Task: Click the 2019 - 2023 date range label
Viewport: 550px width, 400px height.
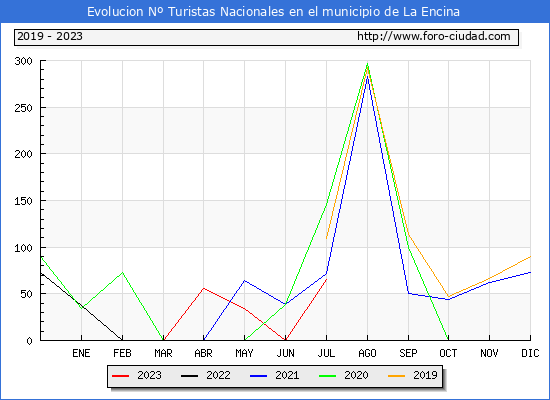Action: (50, 36)
